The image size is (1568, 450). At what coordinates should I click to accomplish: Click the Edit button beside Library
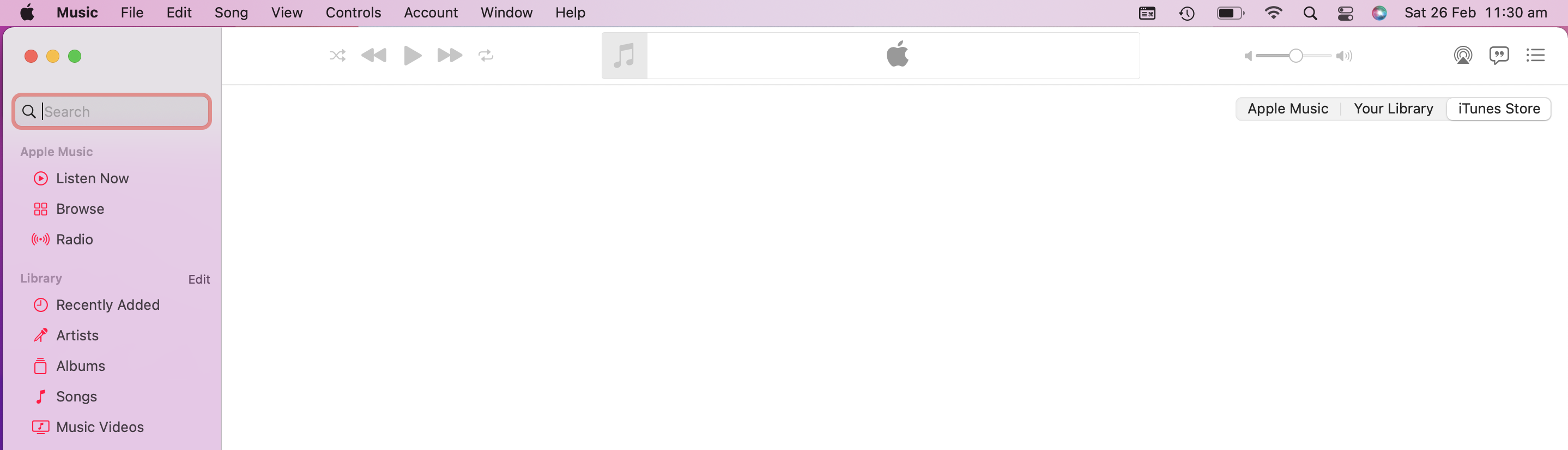click(x=199, y=279)
